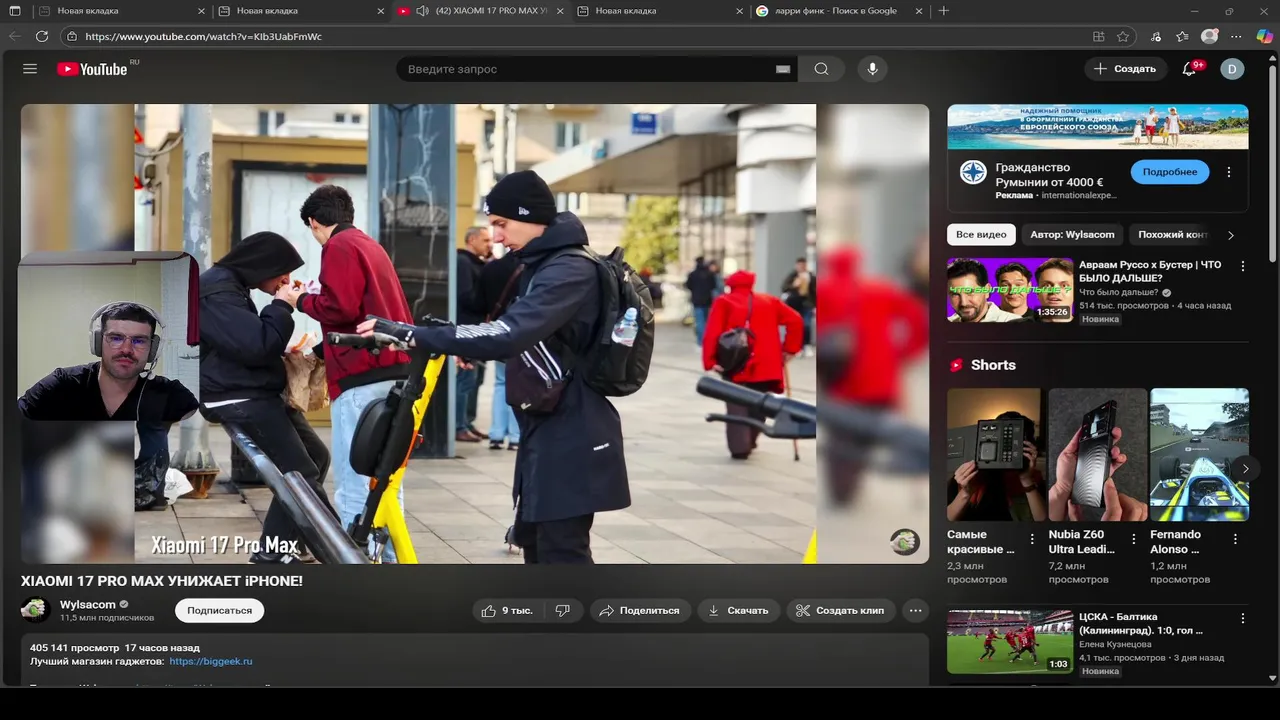Click the 'Что было дальше?' channel name

click(1119, 292)
